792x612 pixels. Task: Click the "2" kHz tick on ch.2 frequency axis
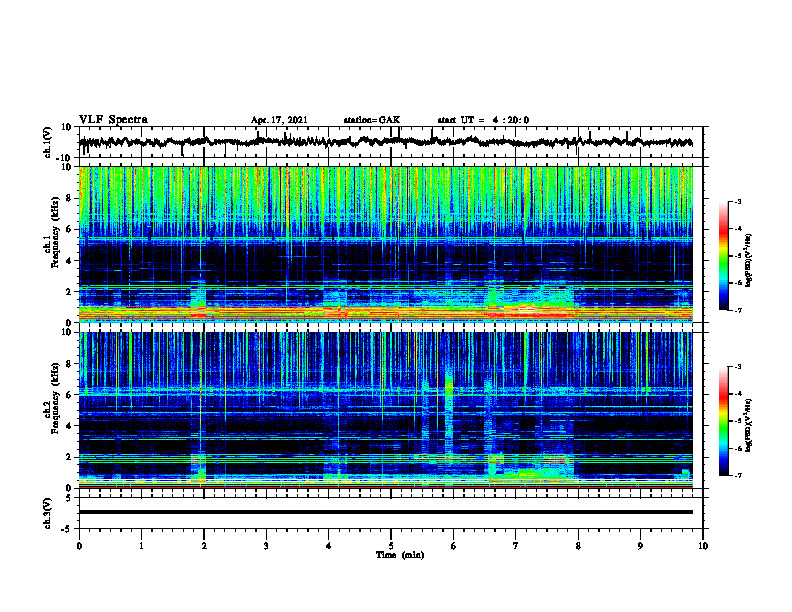[x=69, y=457]
